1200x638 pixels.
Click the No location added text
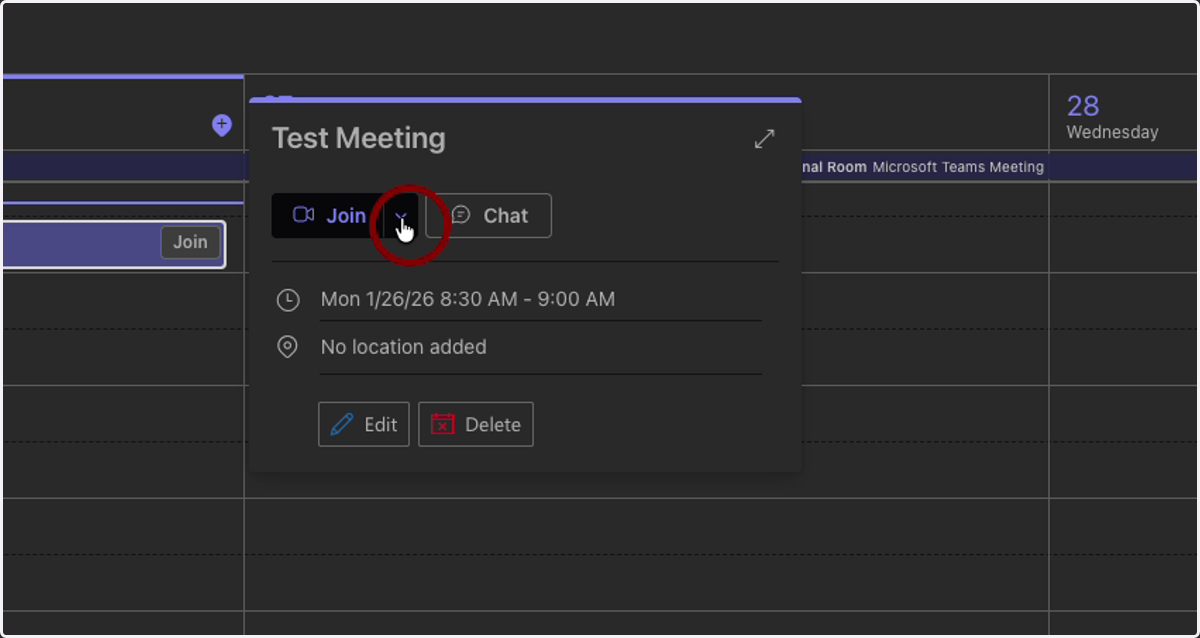point(404,347)
